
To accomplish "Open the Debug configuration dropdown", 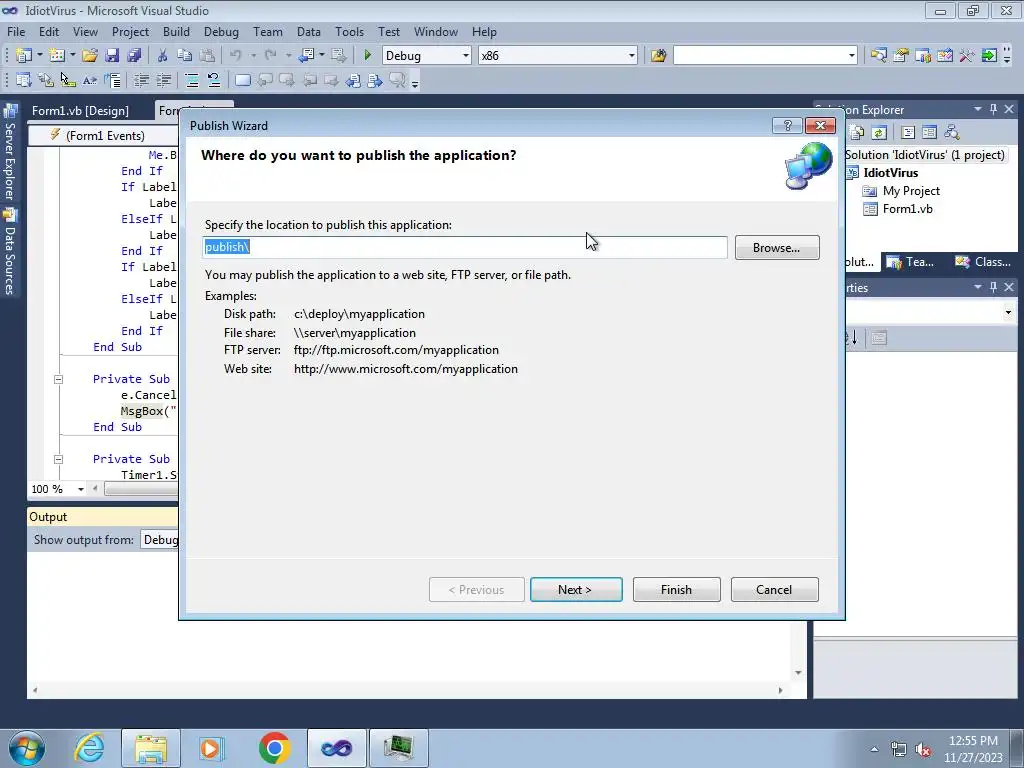I will [x=466, y=56].
